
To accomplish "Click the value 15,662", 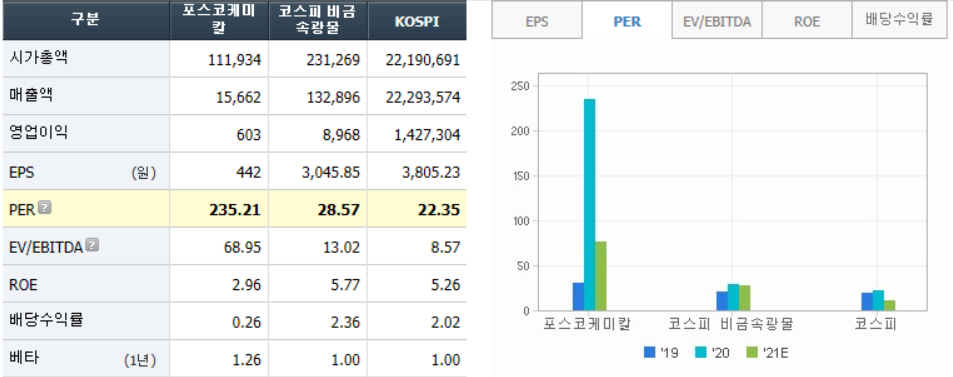I will (x=239, y=97).
